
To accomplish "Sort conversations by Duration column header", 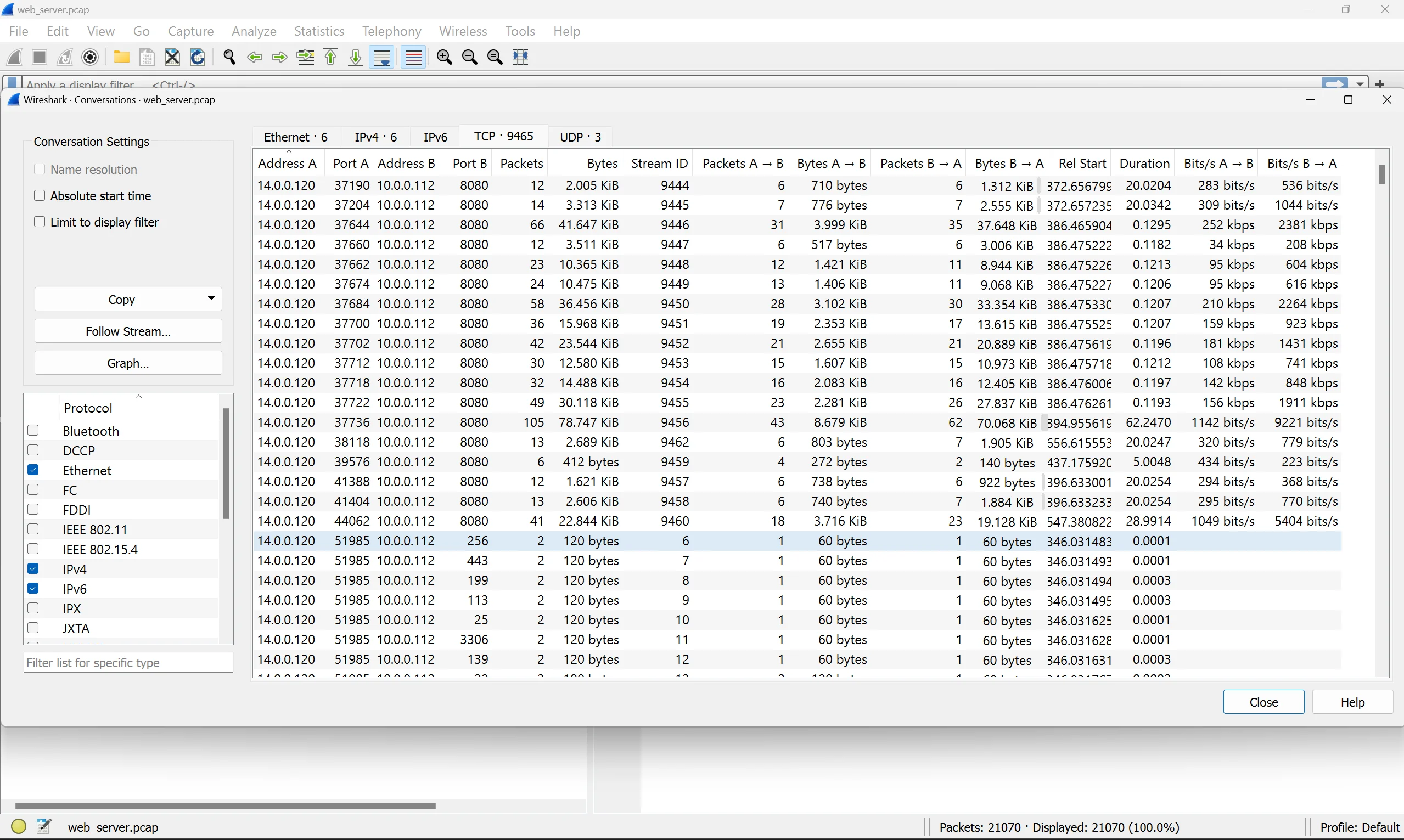I will pos(1144,163).
